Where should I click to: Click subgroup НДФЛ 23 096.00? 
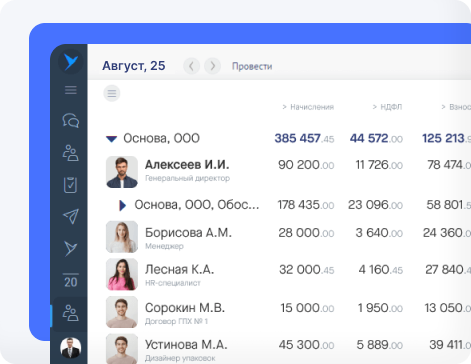[375, 205]
